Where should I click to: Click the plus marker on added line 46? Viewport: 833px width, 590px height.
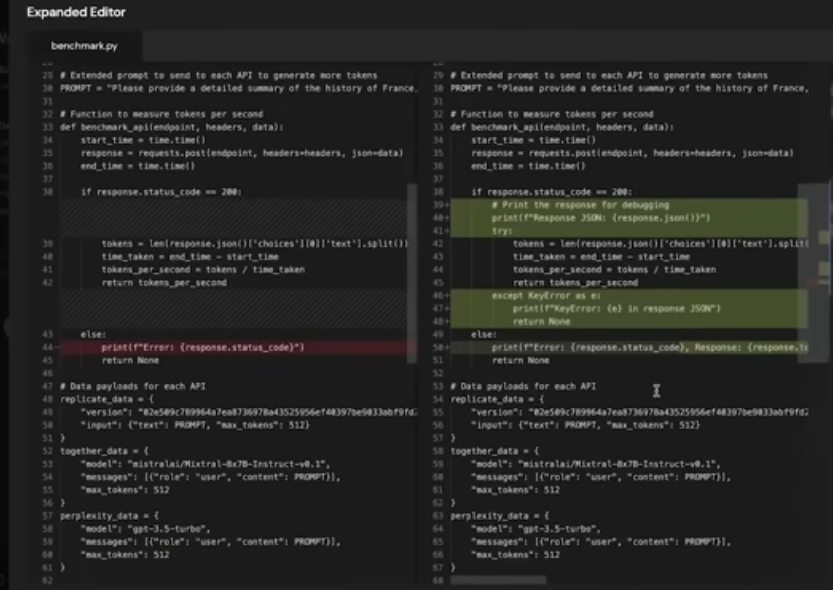[447, 296]
